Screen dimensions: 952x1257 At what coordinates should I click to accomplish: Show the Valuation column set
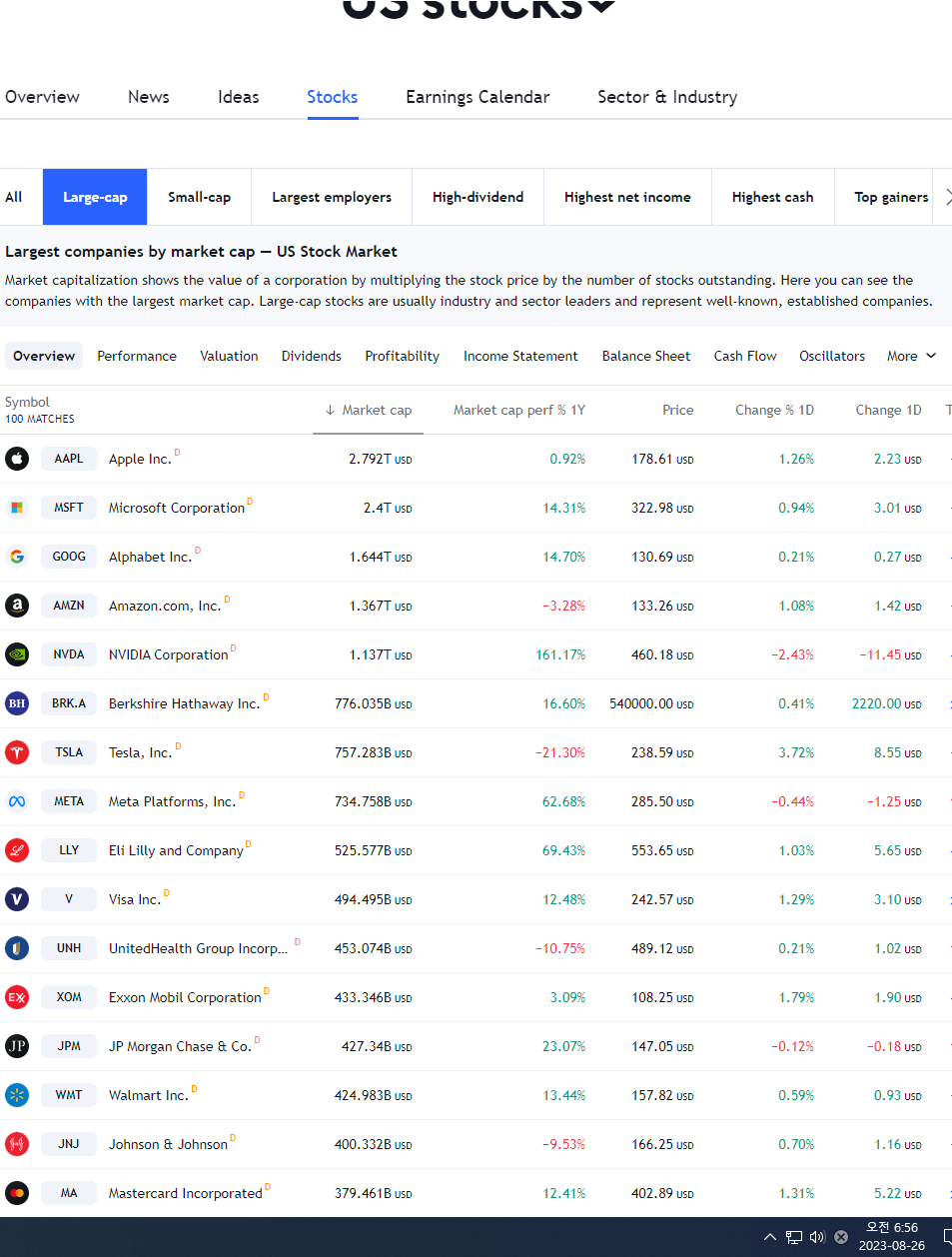(x=229, y=356)
